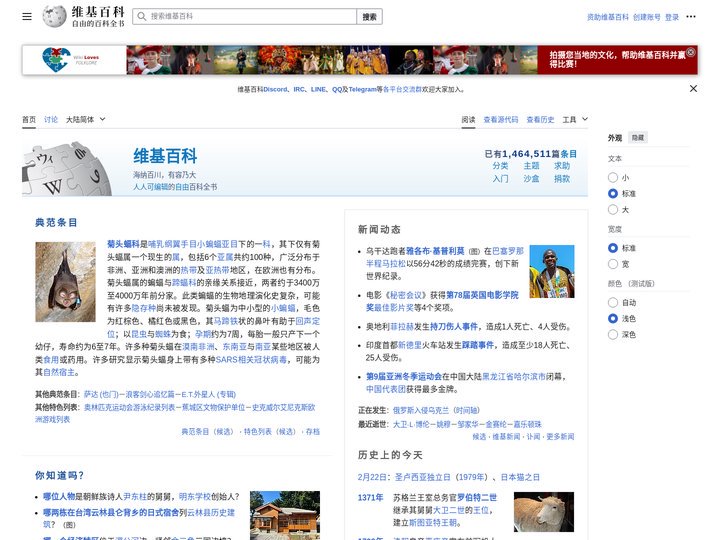Open the 求助 help link
The width and height of the screenshot is (720, 540).
[x=562, y=166]
